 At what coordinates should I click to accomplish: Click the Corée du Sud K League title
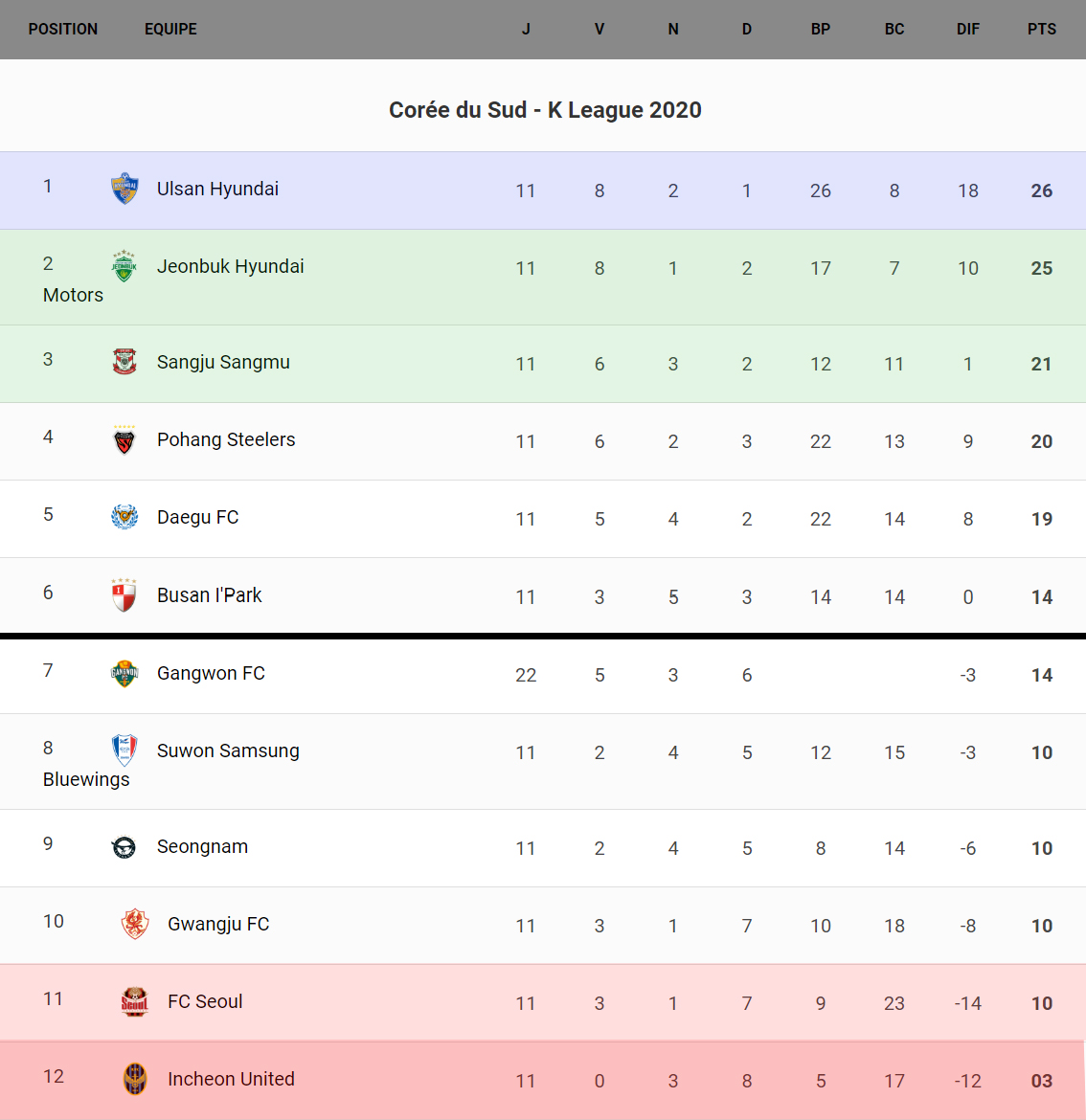coord(545,110)
